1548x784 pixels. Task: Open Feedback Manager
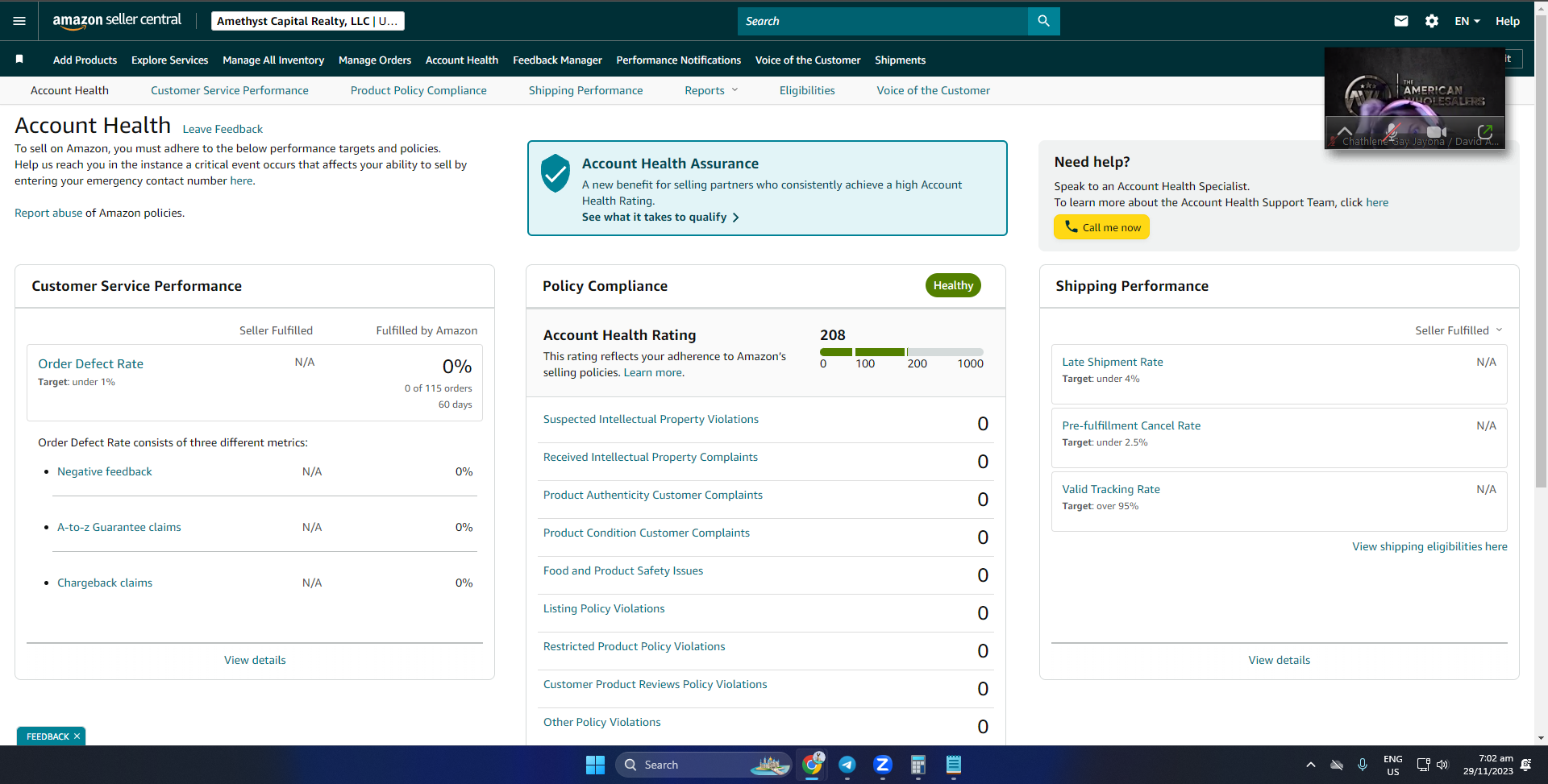click(557, 60)
